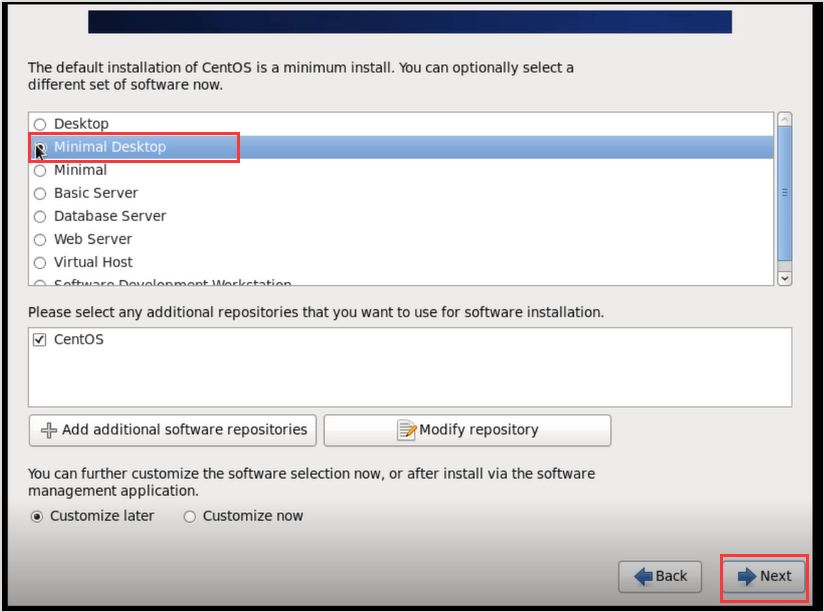Click the "Virtual Host" label text
Screen dimensions: 824x612
93,262
